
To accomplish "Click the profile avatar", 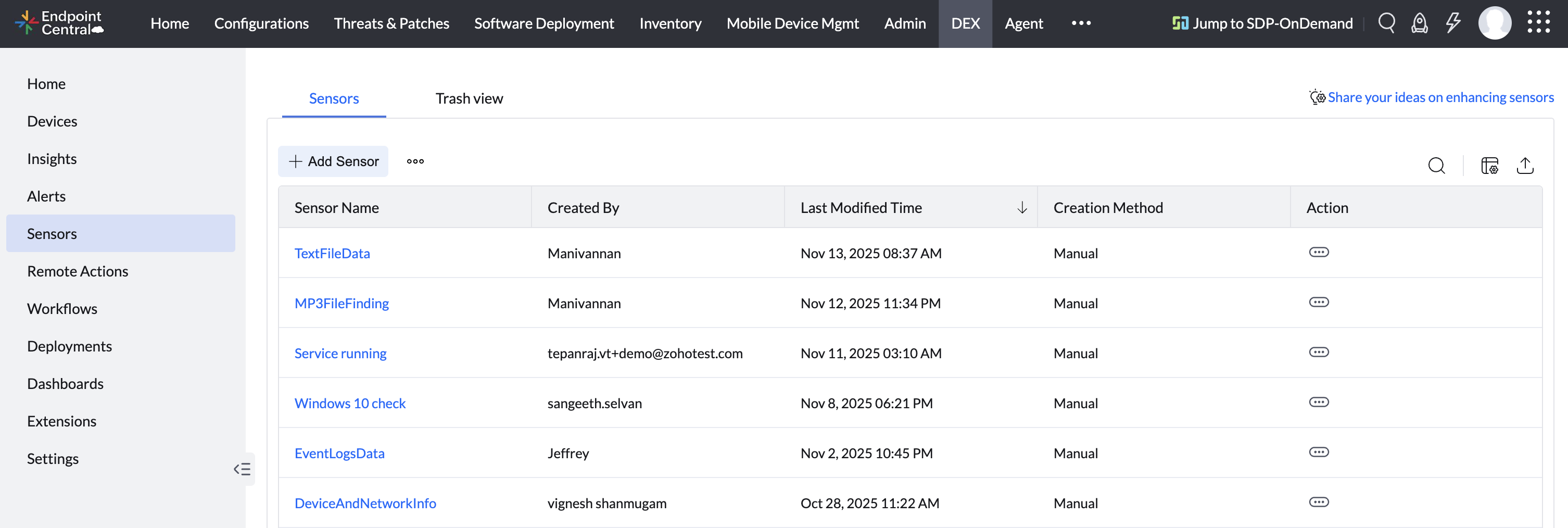I will click(x=1495, y=23).
